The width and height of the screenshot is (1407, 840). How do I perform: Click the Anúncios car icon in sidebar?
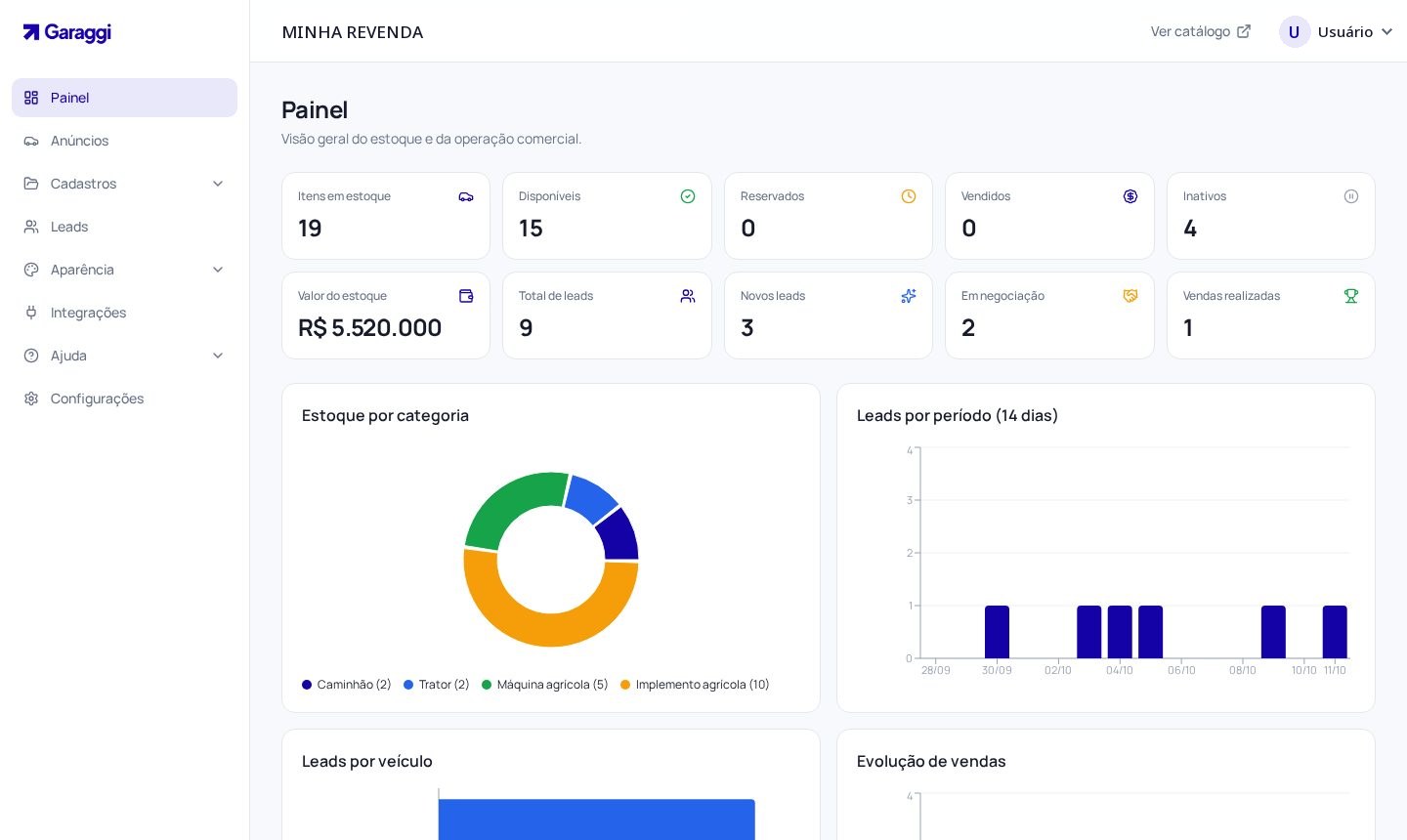[31, 141]
